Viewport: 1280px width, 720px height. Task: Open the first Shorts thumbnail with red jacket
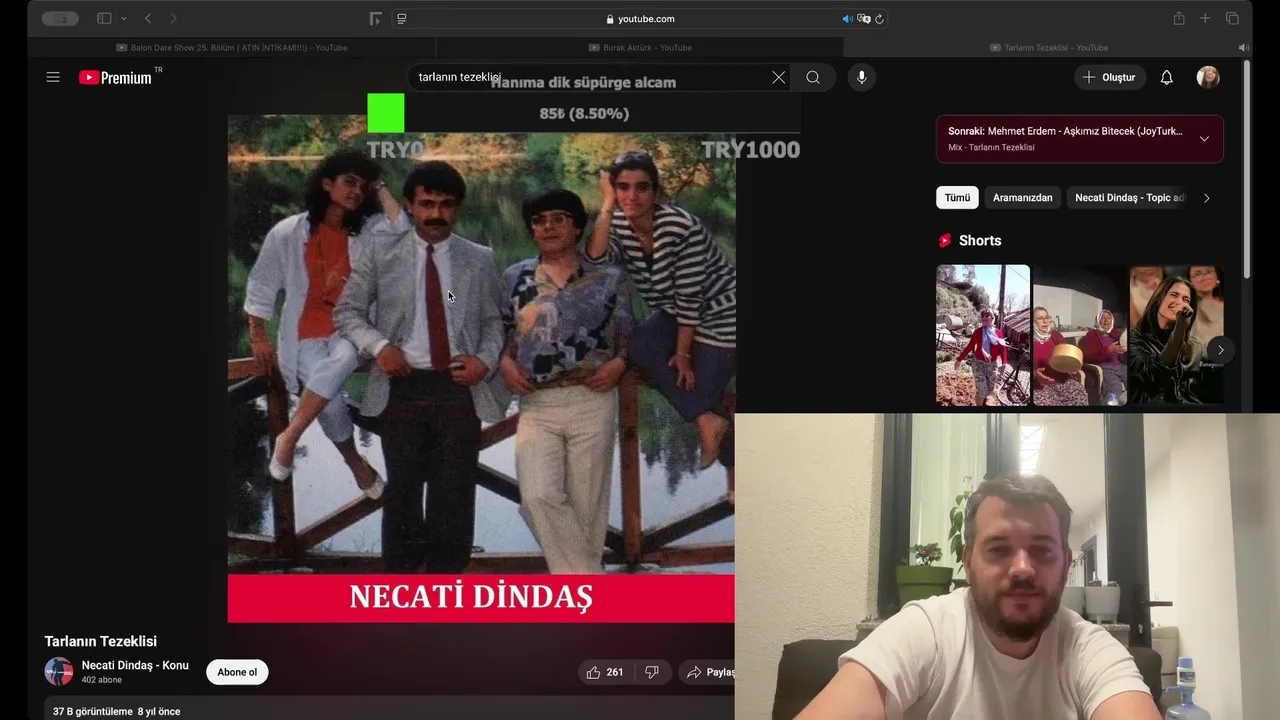point(983,335)
